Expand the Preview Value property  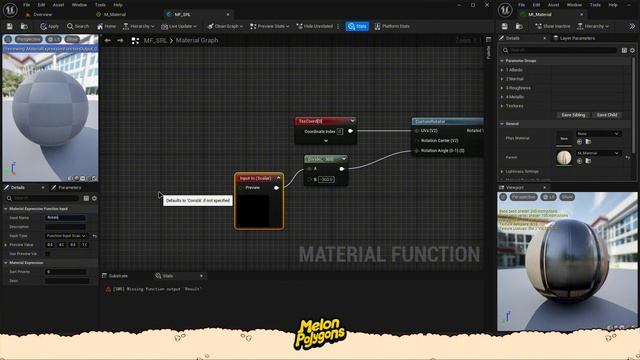[6, 245]
